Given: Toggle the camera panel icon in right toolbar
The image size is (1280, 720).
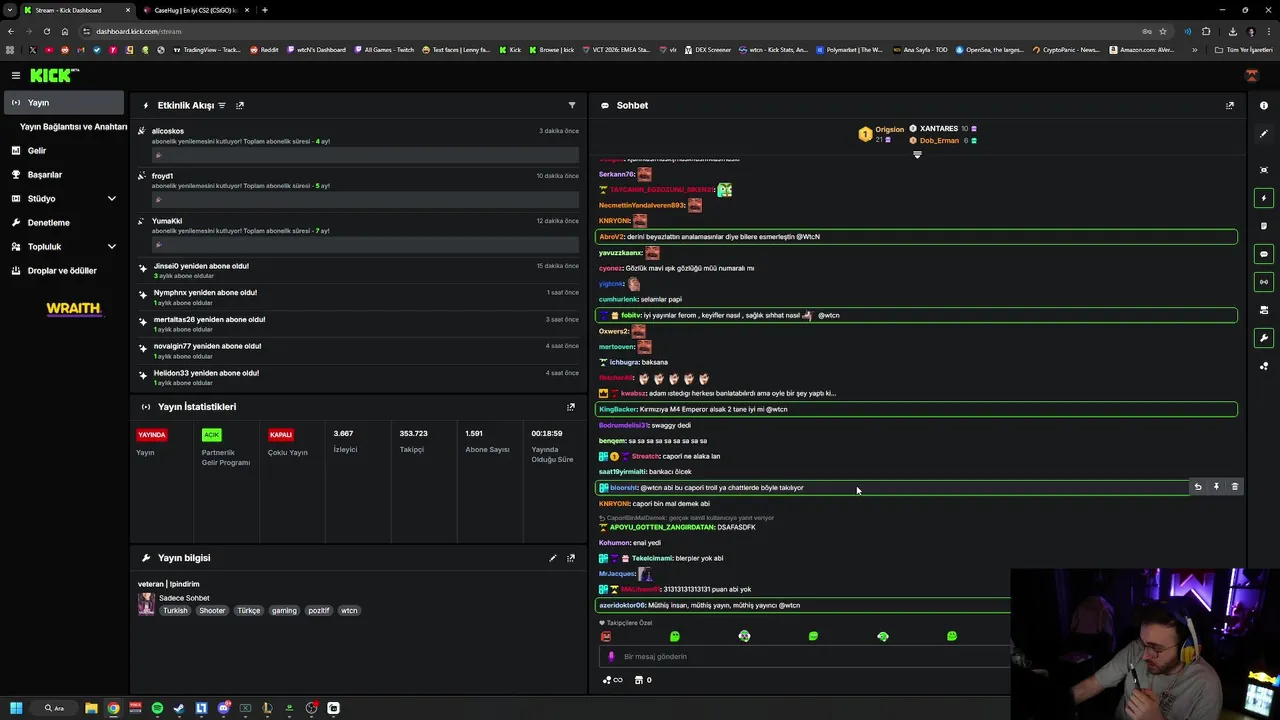Looking at the screenshot, I should (x=1264, y=310).
